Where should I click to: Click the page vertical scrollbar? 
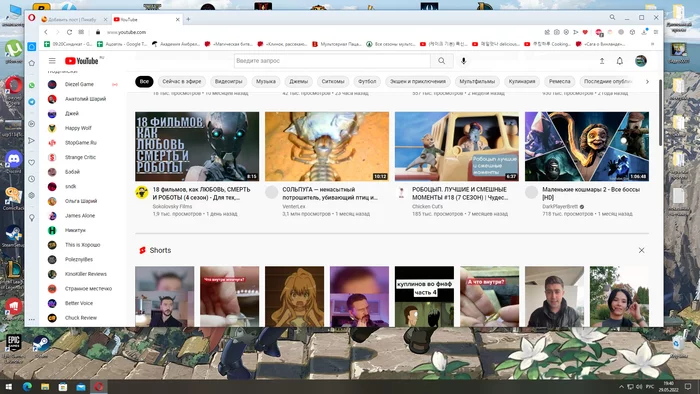660,113
